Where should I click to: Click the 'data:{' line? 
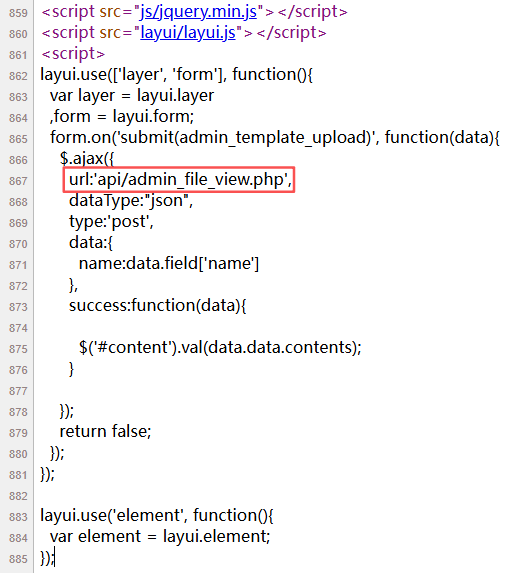tap(91, 243)
